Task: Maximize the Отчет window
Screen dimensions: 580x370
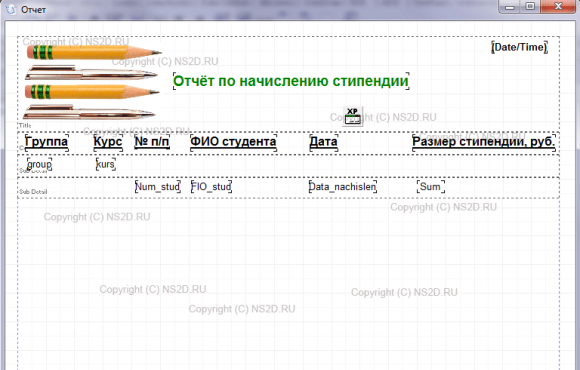Action: point(530,6)
